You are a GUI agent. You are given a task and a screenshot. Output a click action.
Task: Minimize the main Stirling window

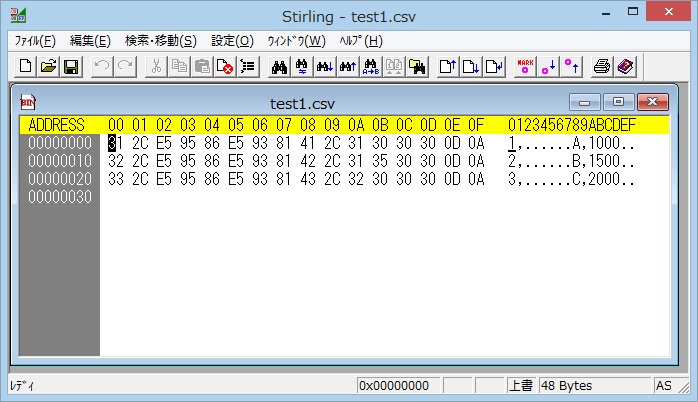tap(606, 12)
